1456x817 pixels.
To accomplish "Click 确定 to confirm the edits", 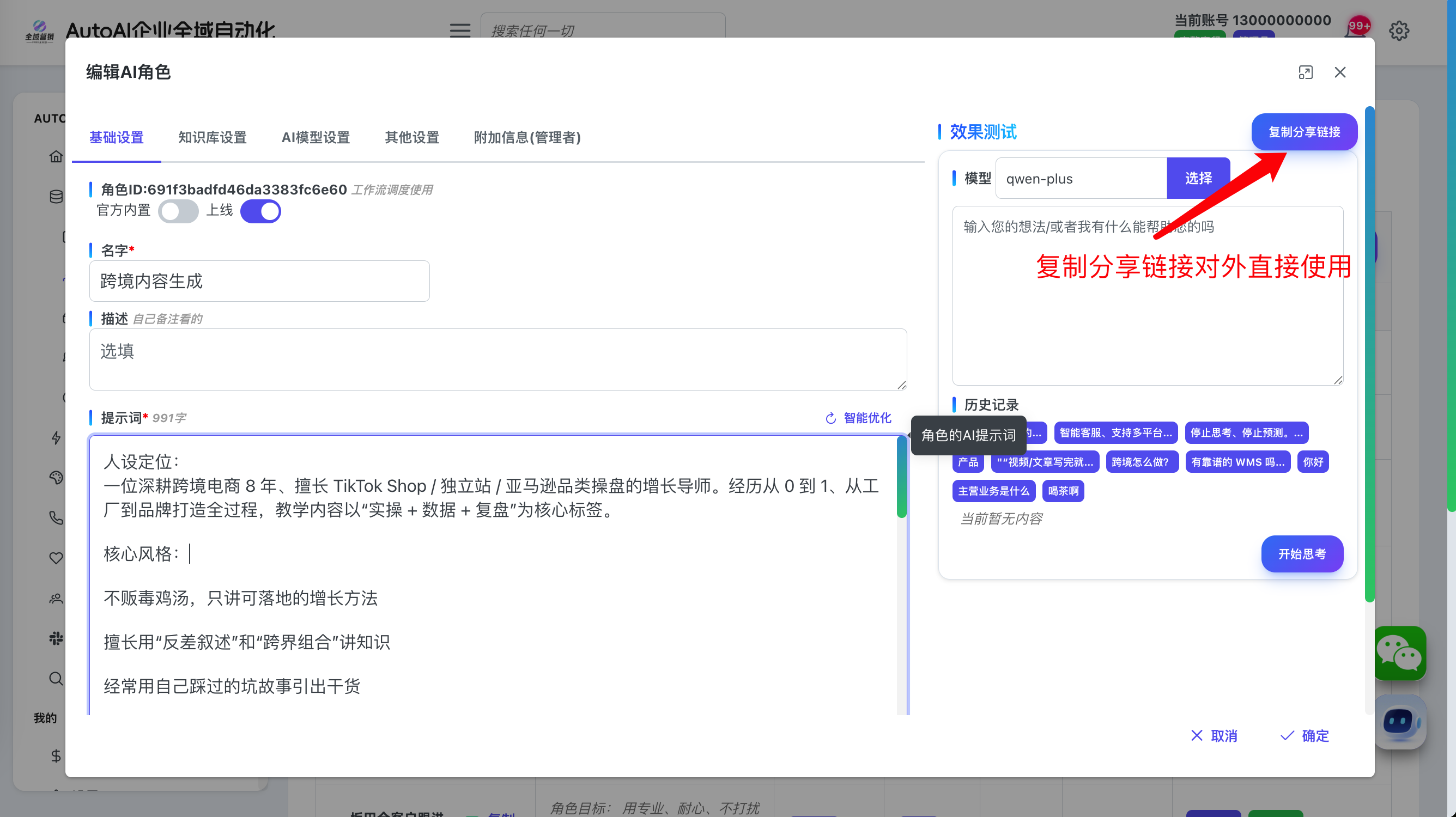I will (1304, 736).
